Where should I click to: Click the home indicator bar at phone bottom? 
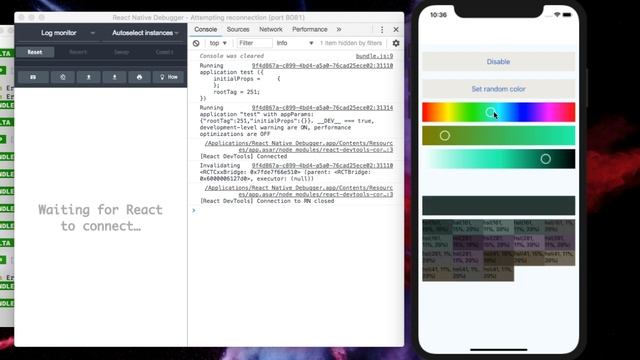coord(498,349)
